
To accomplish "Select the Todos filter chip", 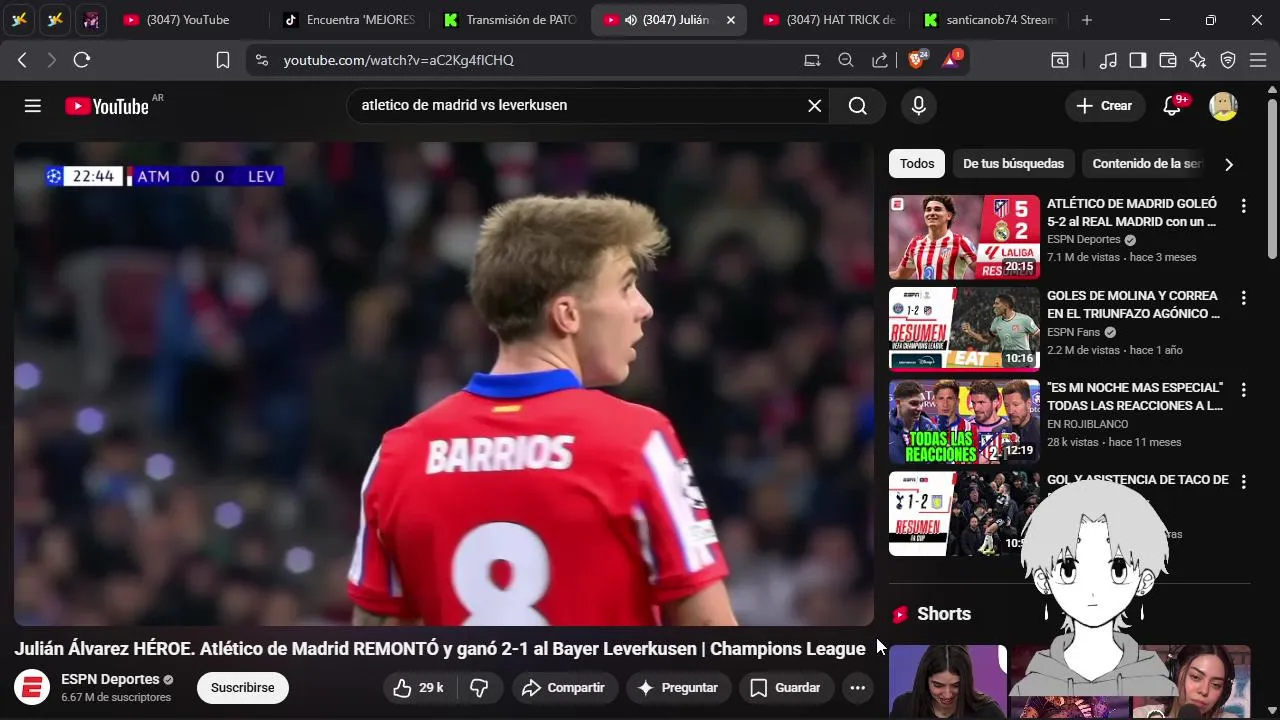I will pos(917,164).
